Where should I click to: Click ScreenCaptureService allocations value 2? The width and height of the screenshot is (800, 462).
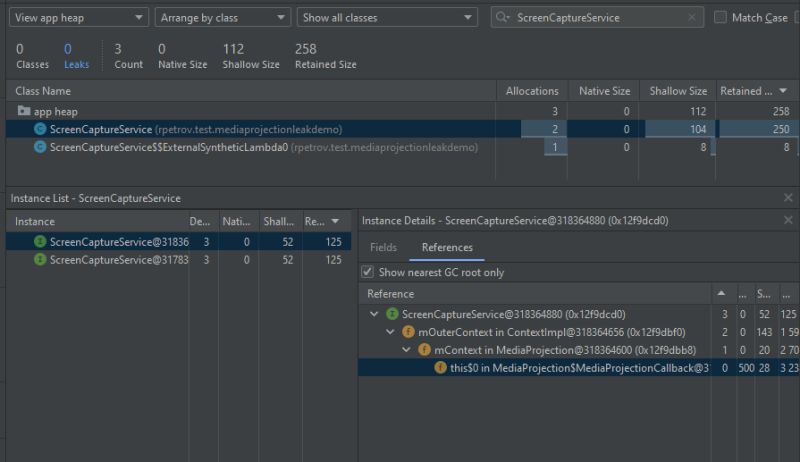tap(555, 129)
